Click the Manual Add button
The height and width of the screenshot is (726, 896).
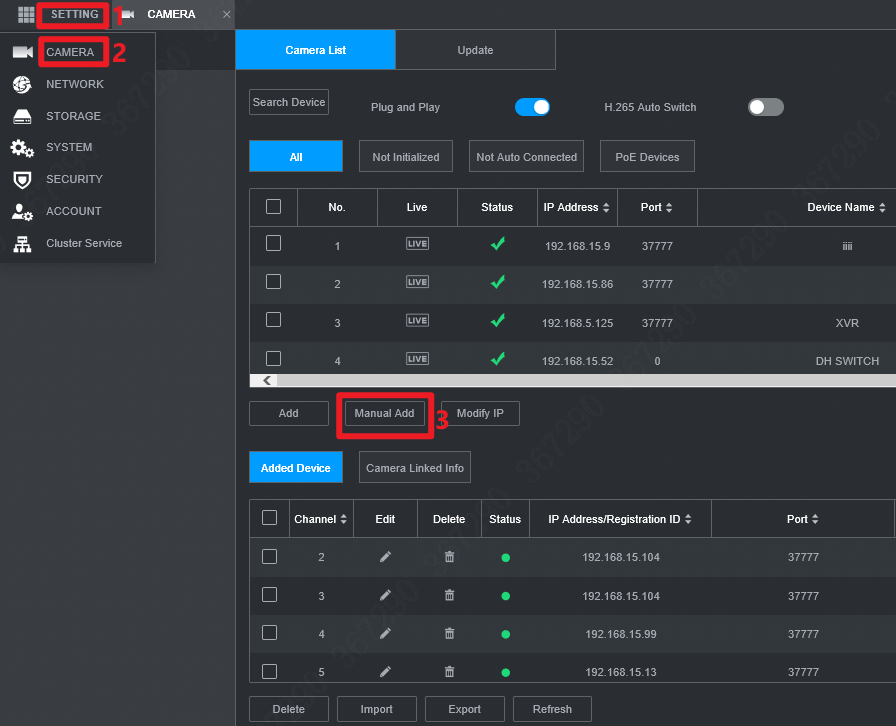click(384, 413)
